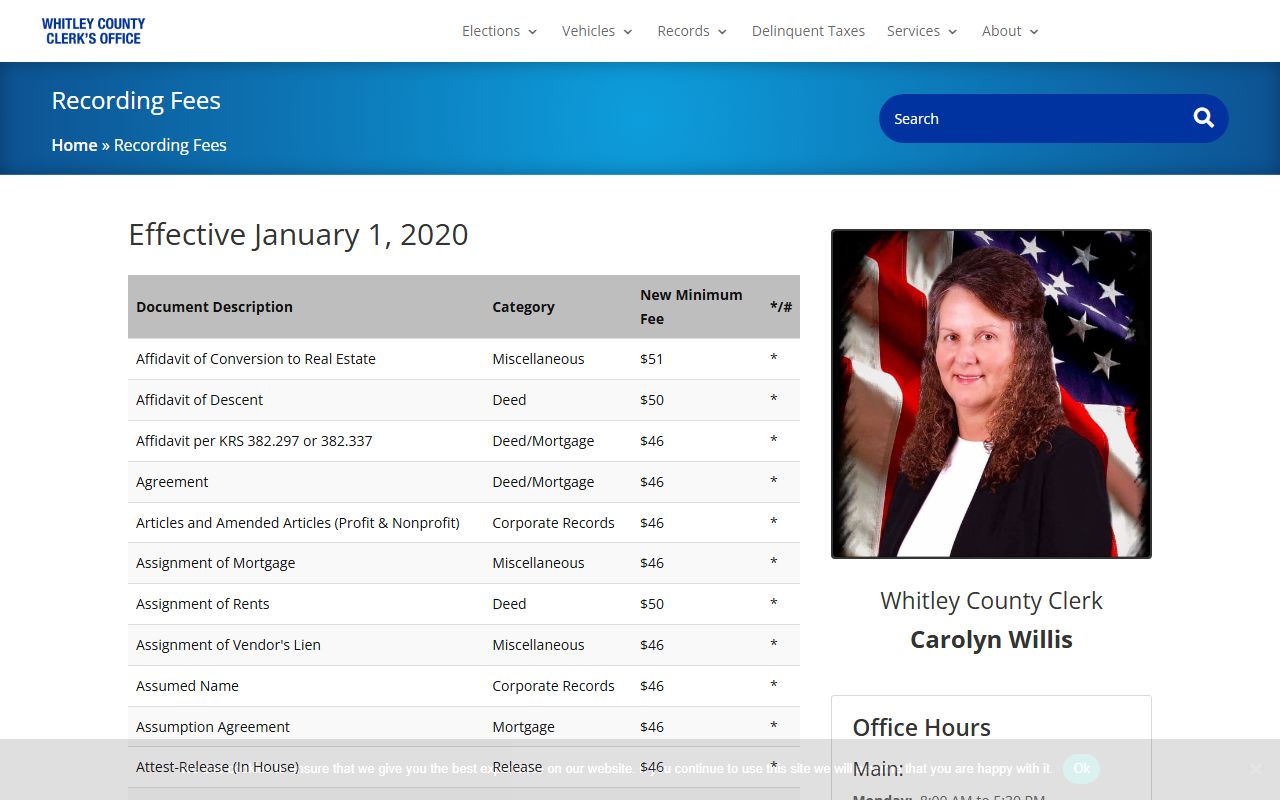1280x800 pixels.
Task: Click the */# column header
Action: click(x=781, y=307)
